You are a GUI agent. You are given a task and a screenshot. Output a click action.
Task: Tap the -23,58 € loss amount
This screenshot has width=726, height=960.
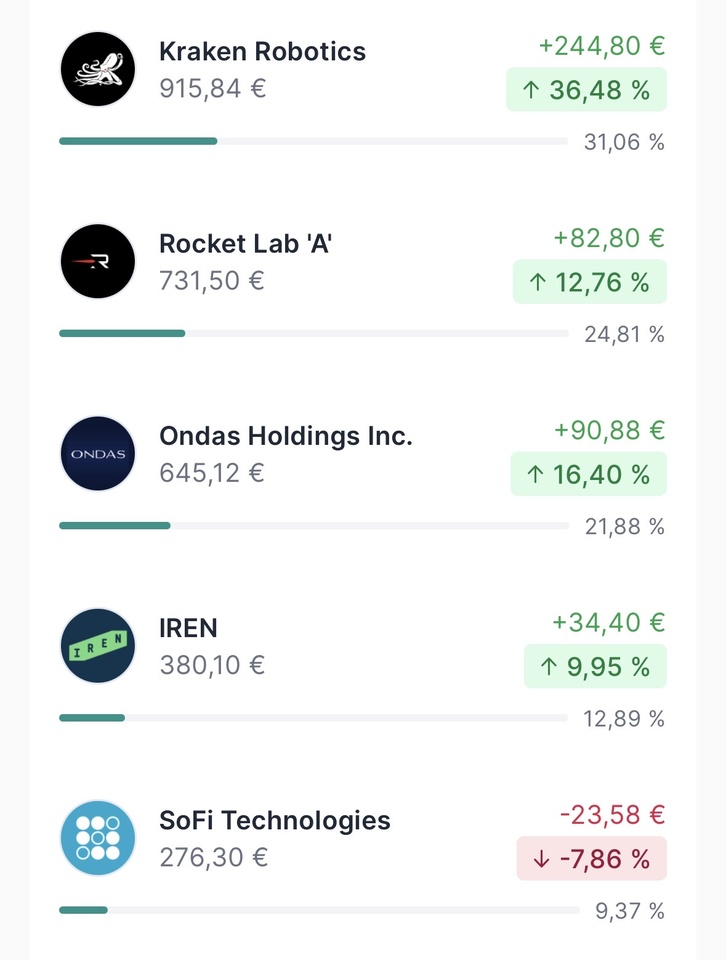[612, 814]
